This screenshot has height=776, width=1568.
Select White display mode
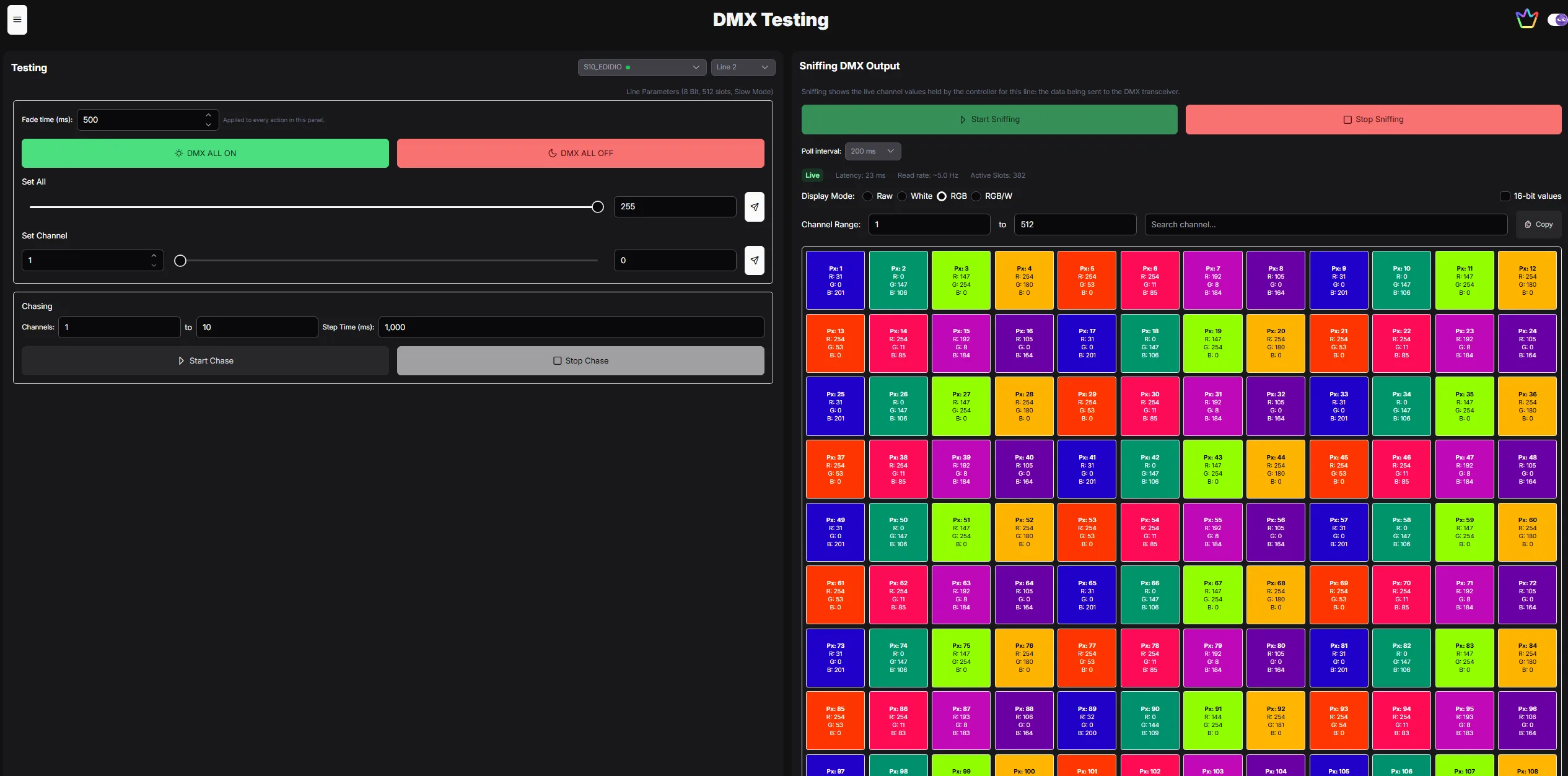coord(902,196)
